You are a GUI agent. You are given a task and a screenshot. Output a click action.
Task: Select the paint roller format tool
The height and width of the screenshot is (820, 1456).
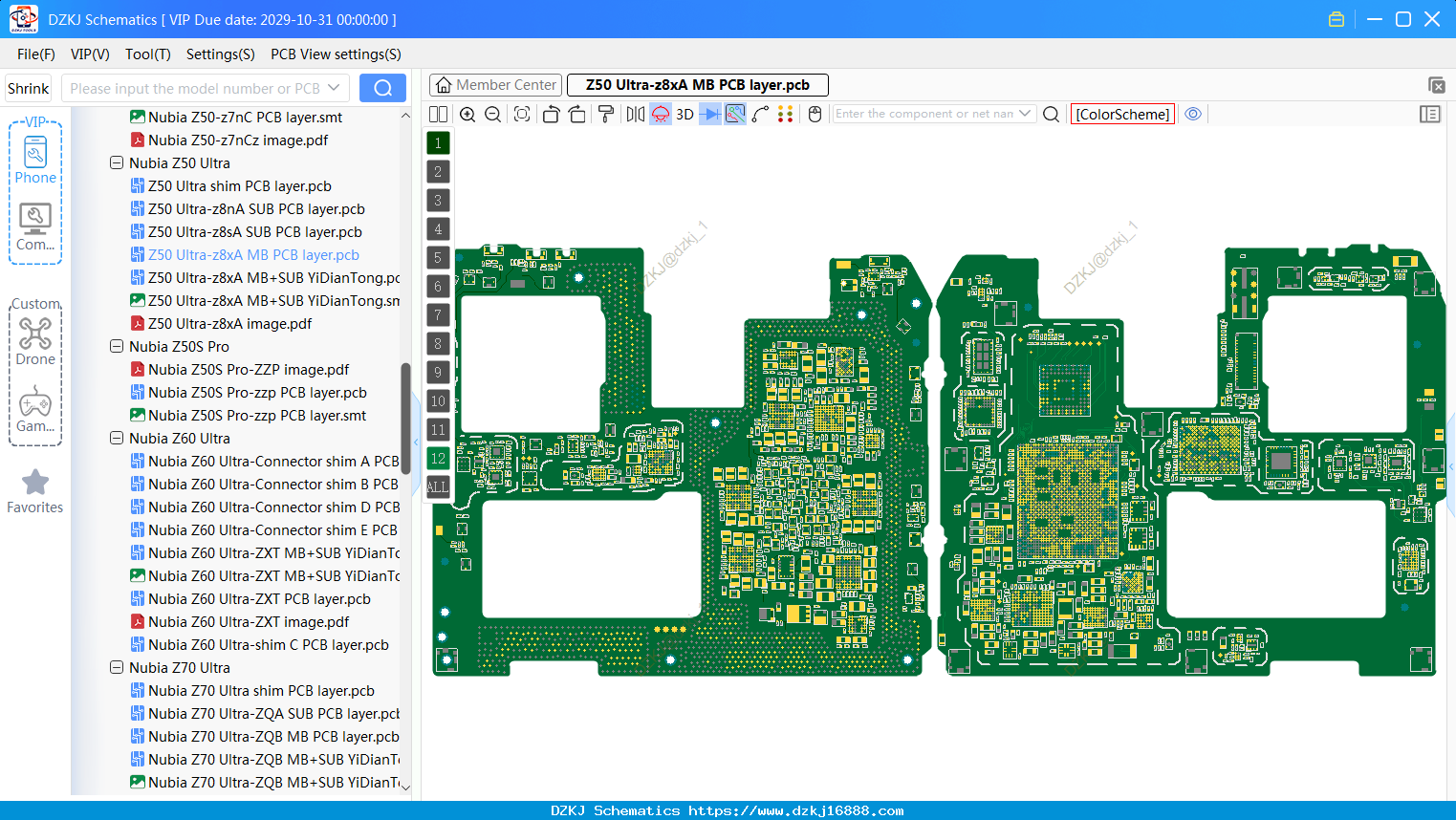[606, 114]
